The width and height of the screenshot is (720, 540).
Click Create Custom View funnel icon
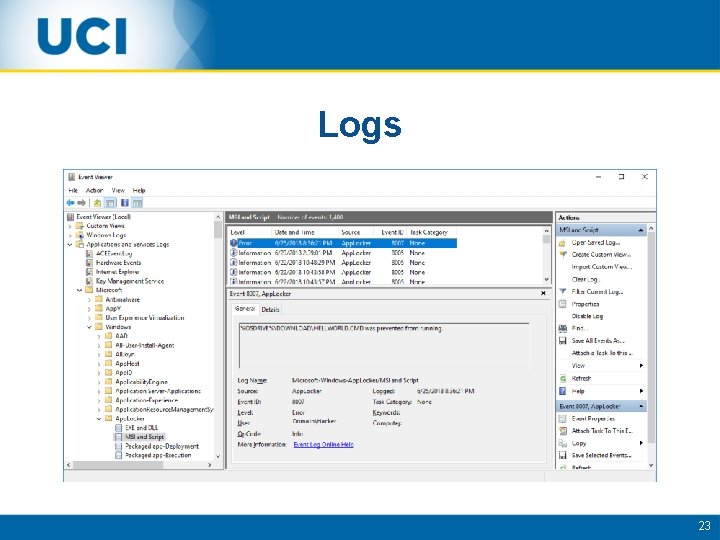[x=562, y=254]
